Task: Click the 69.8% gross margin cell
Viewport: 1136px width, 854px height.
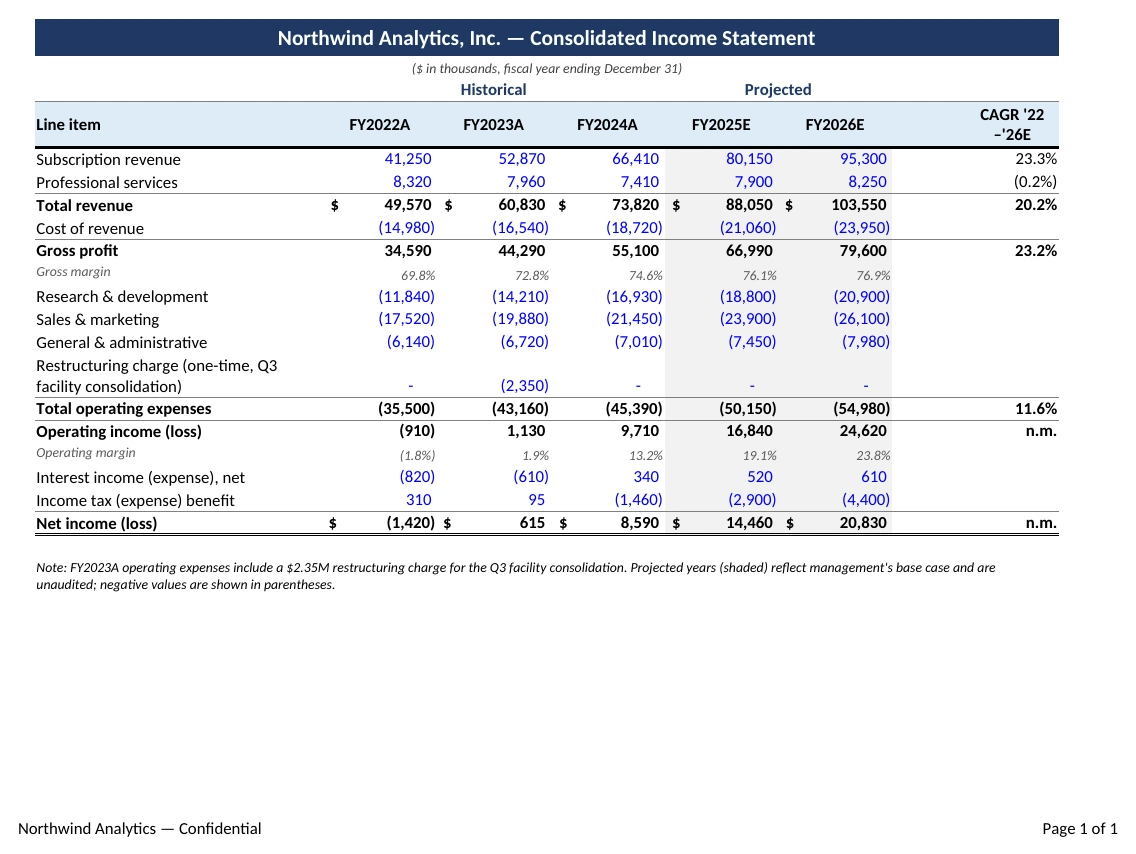Action: tap(418, 275)
